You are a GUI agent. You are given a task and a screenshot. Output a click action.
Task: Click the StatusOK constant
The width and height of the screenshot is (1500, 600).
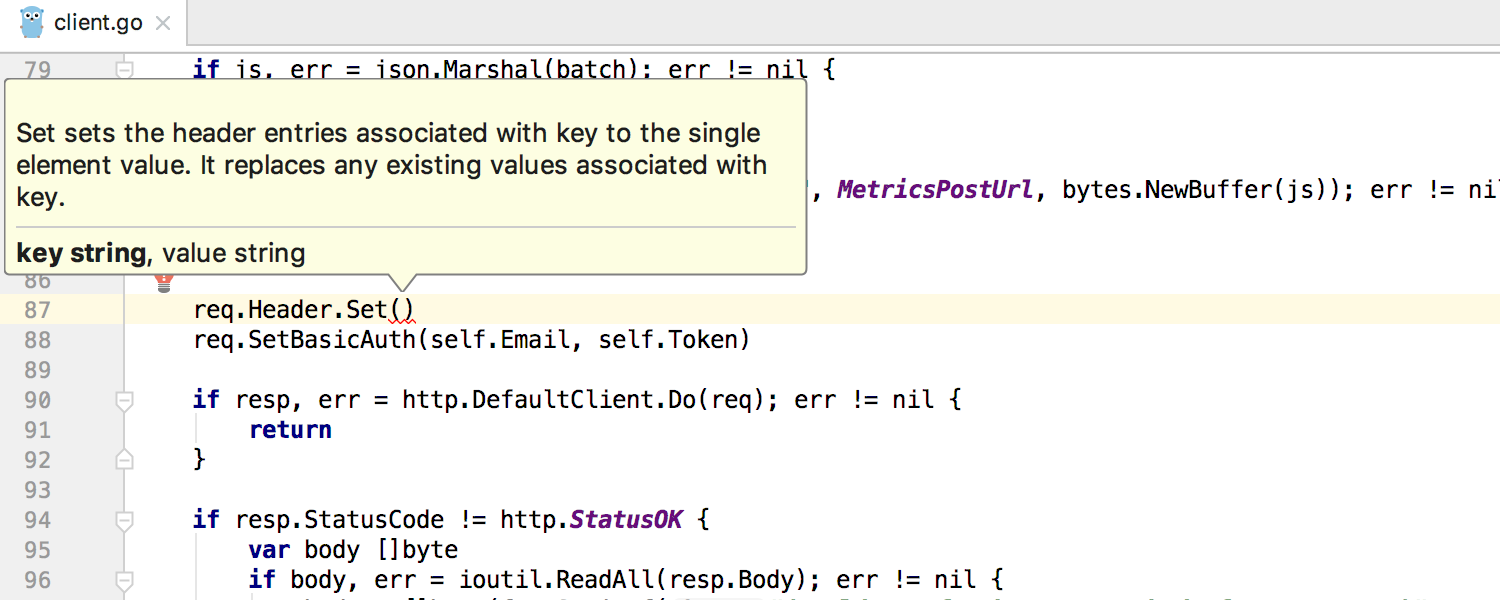point(626,520)
